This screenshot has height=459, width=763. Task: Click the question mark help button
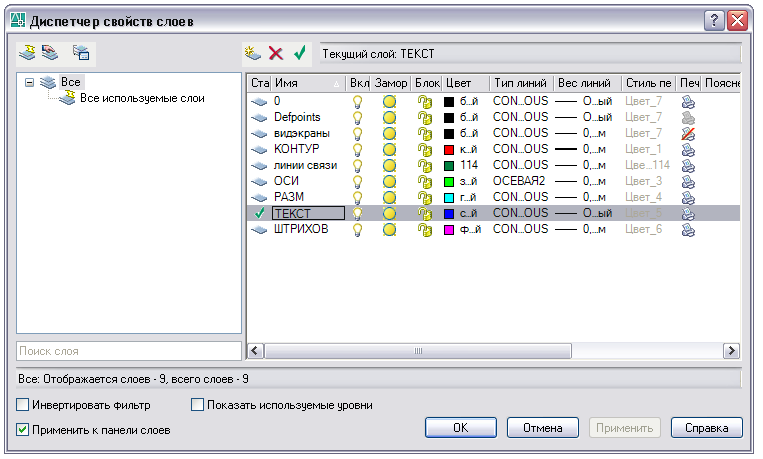point(714,20)
